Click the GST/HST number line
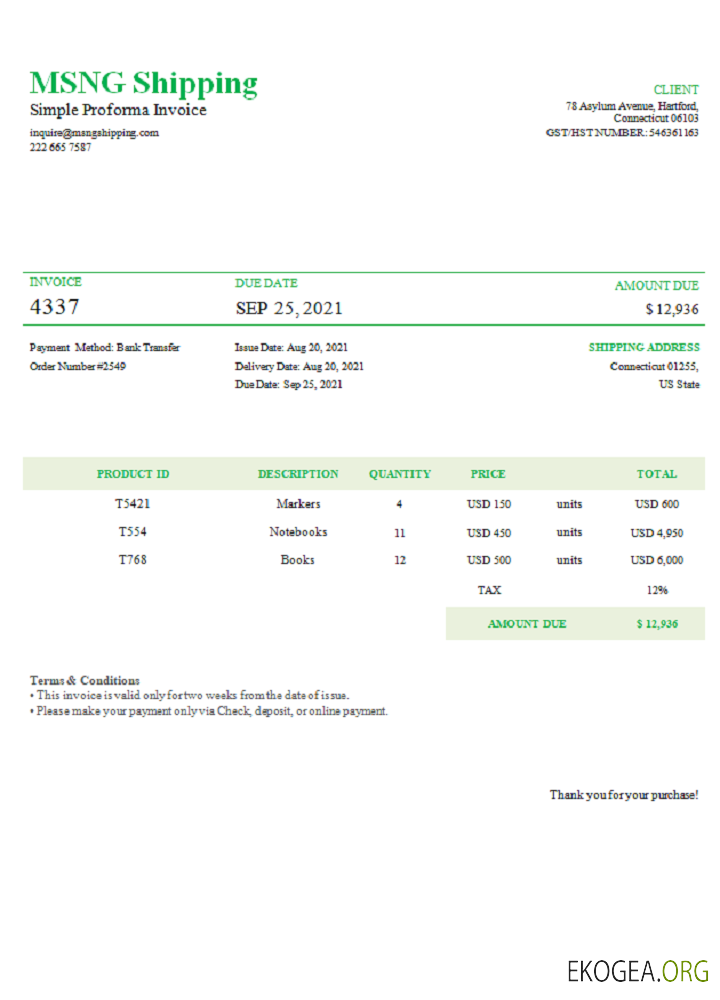This screenshot has width=720, height=1000. (x=622, y=132)
